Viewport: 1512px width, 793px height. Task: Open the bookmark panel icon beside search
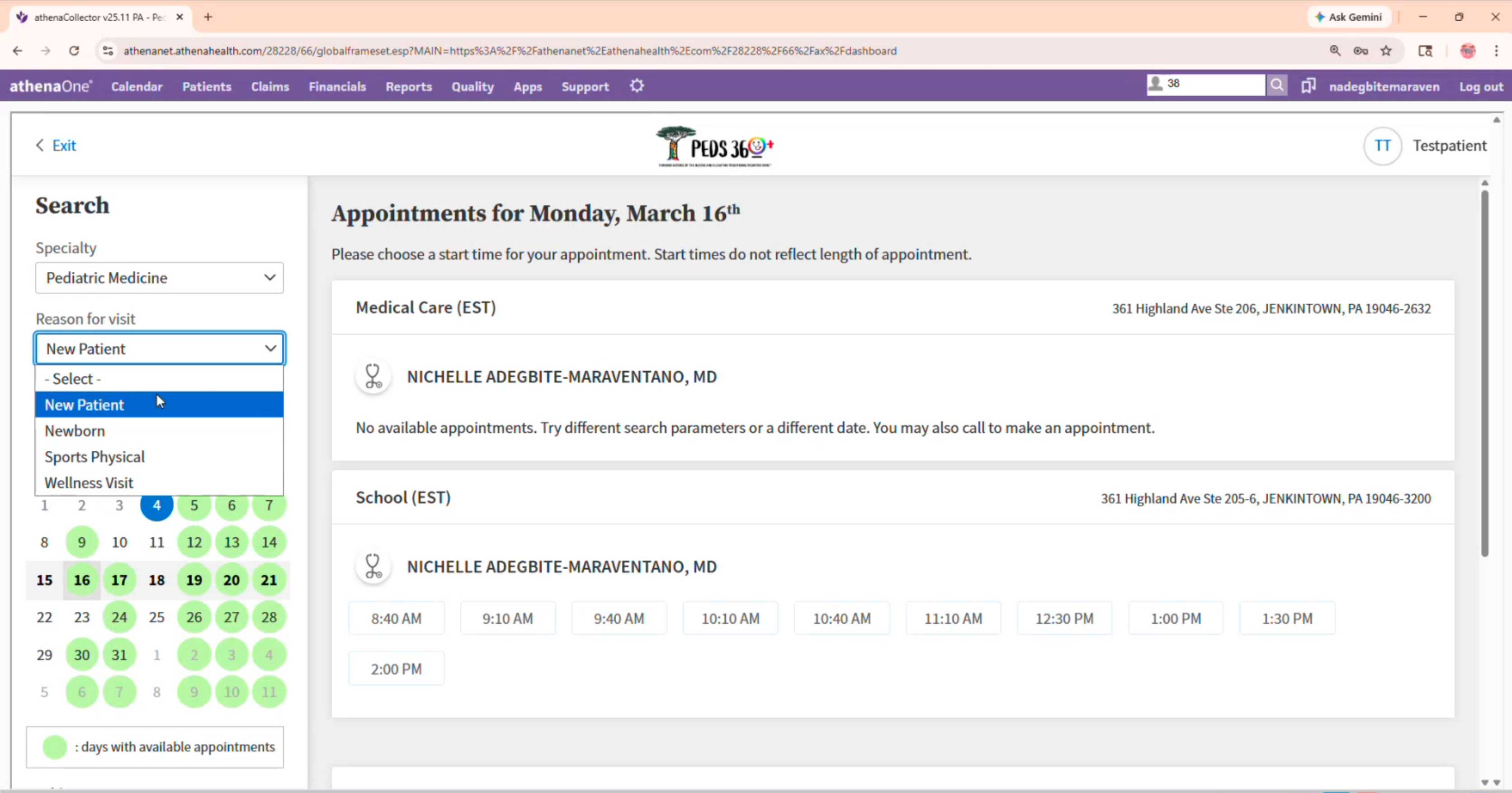pyautogui.click(x=1309, y=86)
